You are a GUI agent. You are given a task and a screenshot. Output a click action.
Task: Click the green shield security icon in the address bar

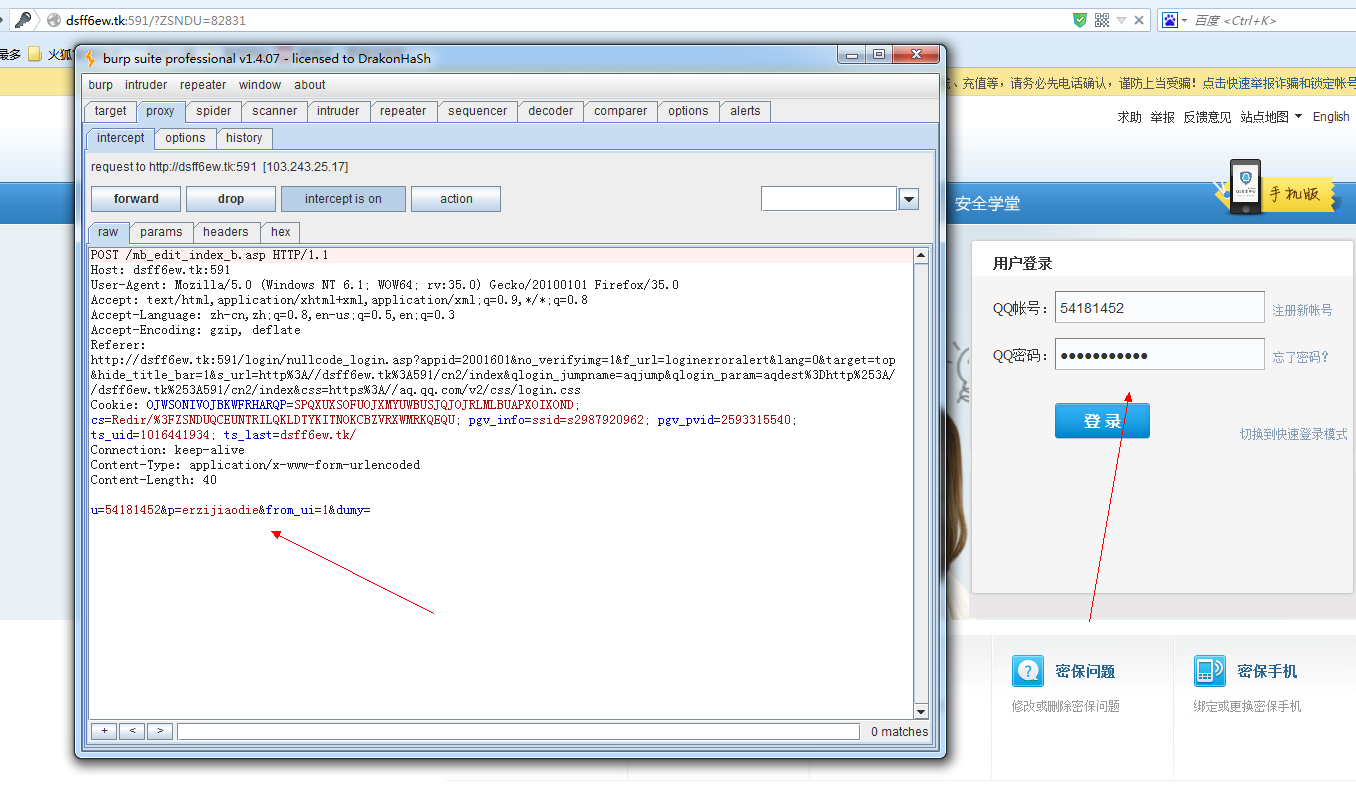pyautogui.click(x=1080, y=20)
